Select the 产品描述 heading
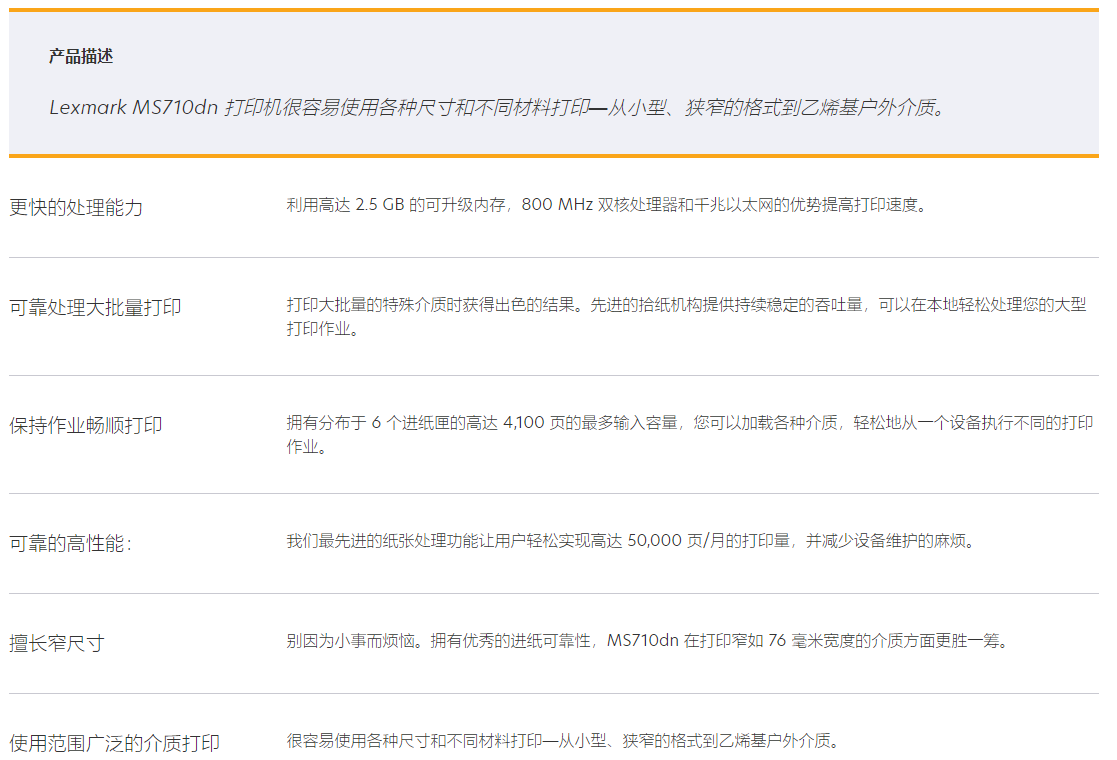 (80, 56)
